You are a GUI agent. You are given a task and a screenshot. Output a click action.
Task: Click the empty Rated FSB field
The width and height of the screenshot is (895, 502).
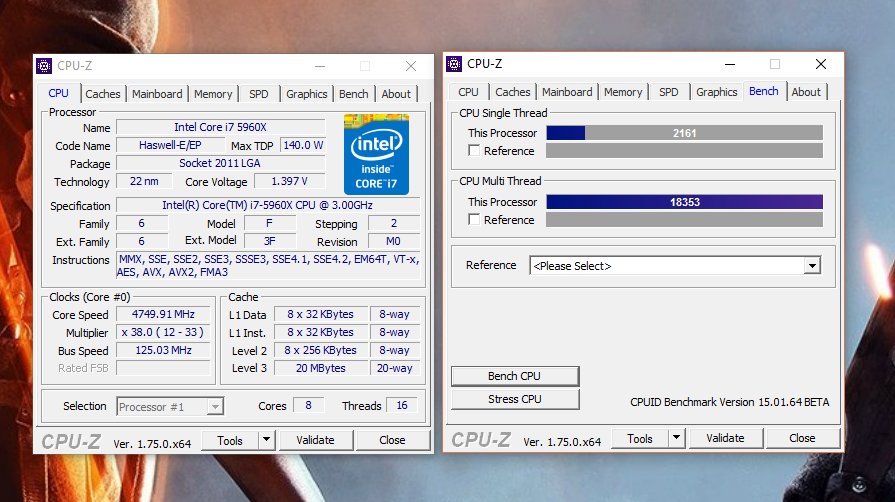coord(163,368)
